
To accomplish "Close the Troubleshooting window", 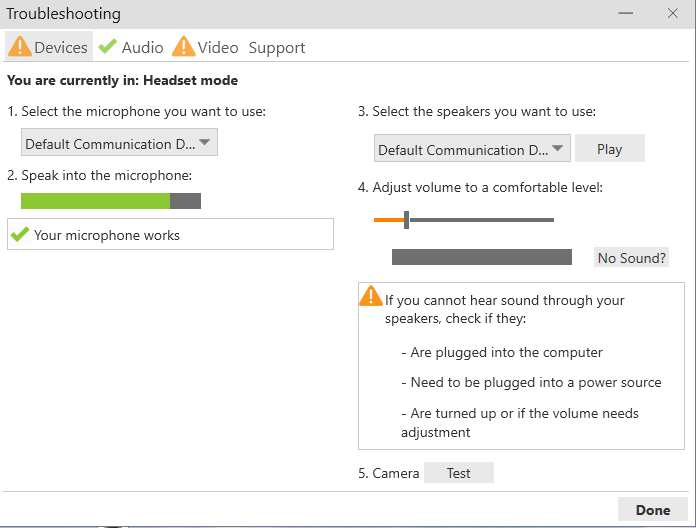I will point(673,14).
